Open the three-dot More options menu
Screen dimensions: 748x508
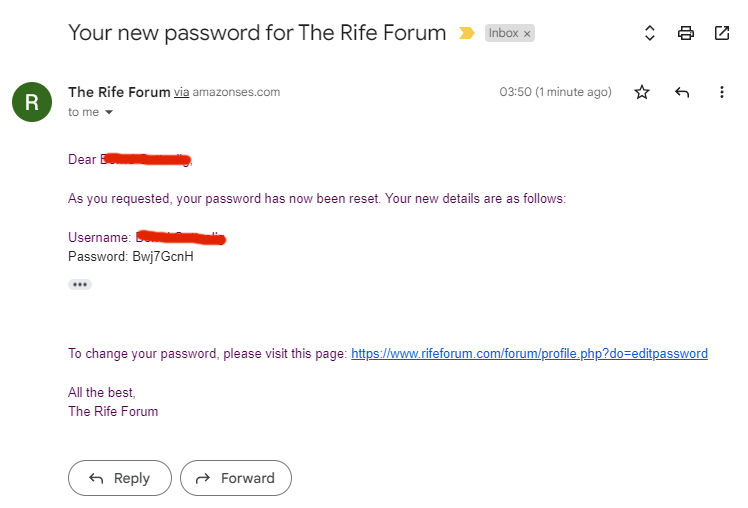(722, 92)
